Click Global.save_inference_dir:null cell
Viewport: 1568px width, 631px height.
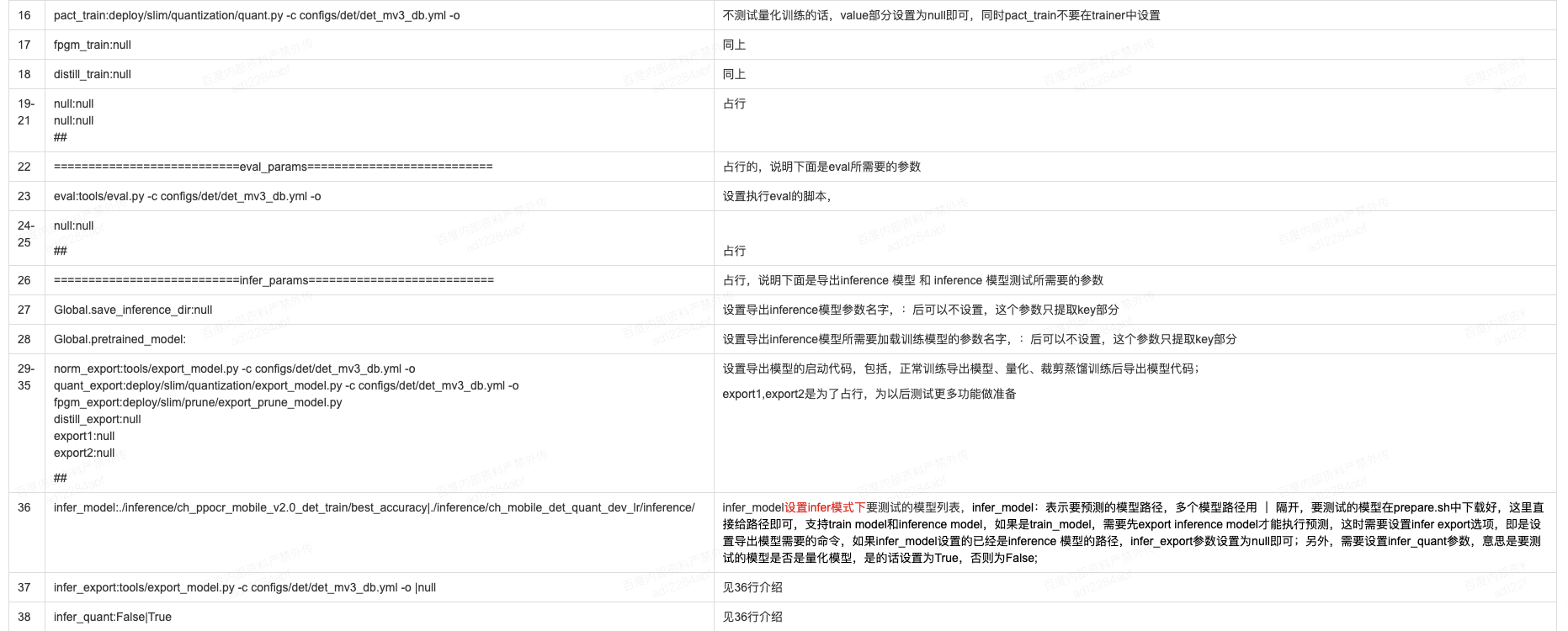click(x=379, y=310)
